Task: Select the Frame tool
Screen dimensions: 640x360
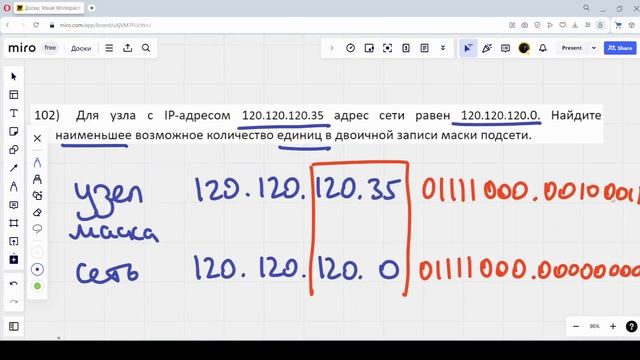Action: coord(13,223)
